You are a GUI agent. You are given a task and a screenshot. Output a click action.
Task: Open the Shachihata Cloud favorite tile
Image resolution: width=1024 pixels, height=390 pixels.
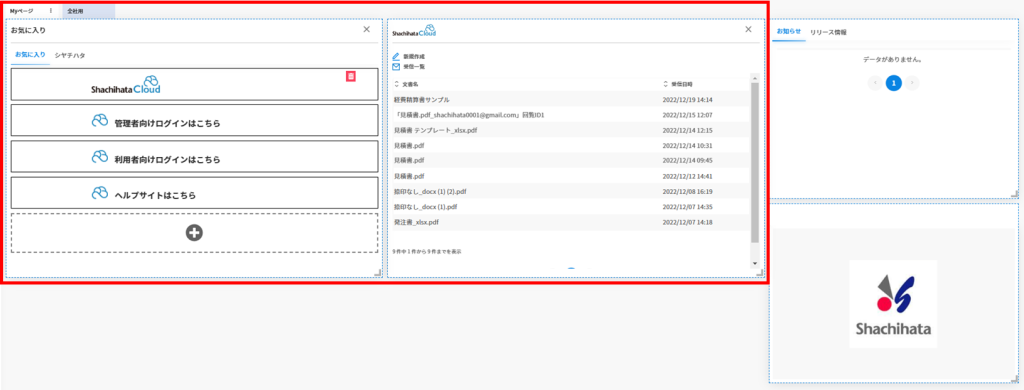[x=195, y=84]
